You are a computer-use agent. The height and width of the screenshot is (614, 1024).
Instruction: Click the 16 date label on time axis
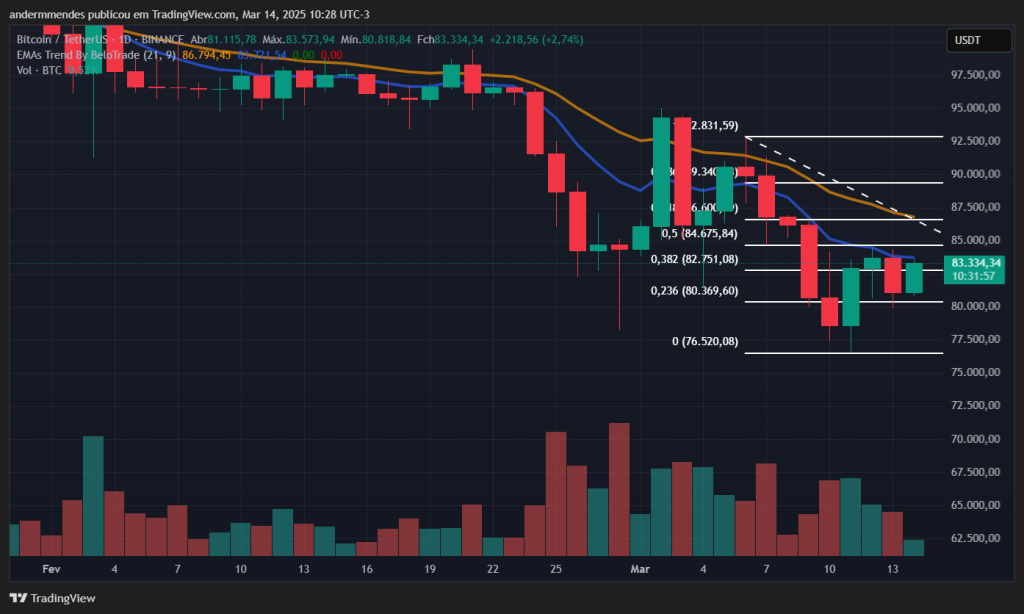click(367, 569)
